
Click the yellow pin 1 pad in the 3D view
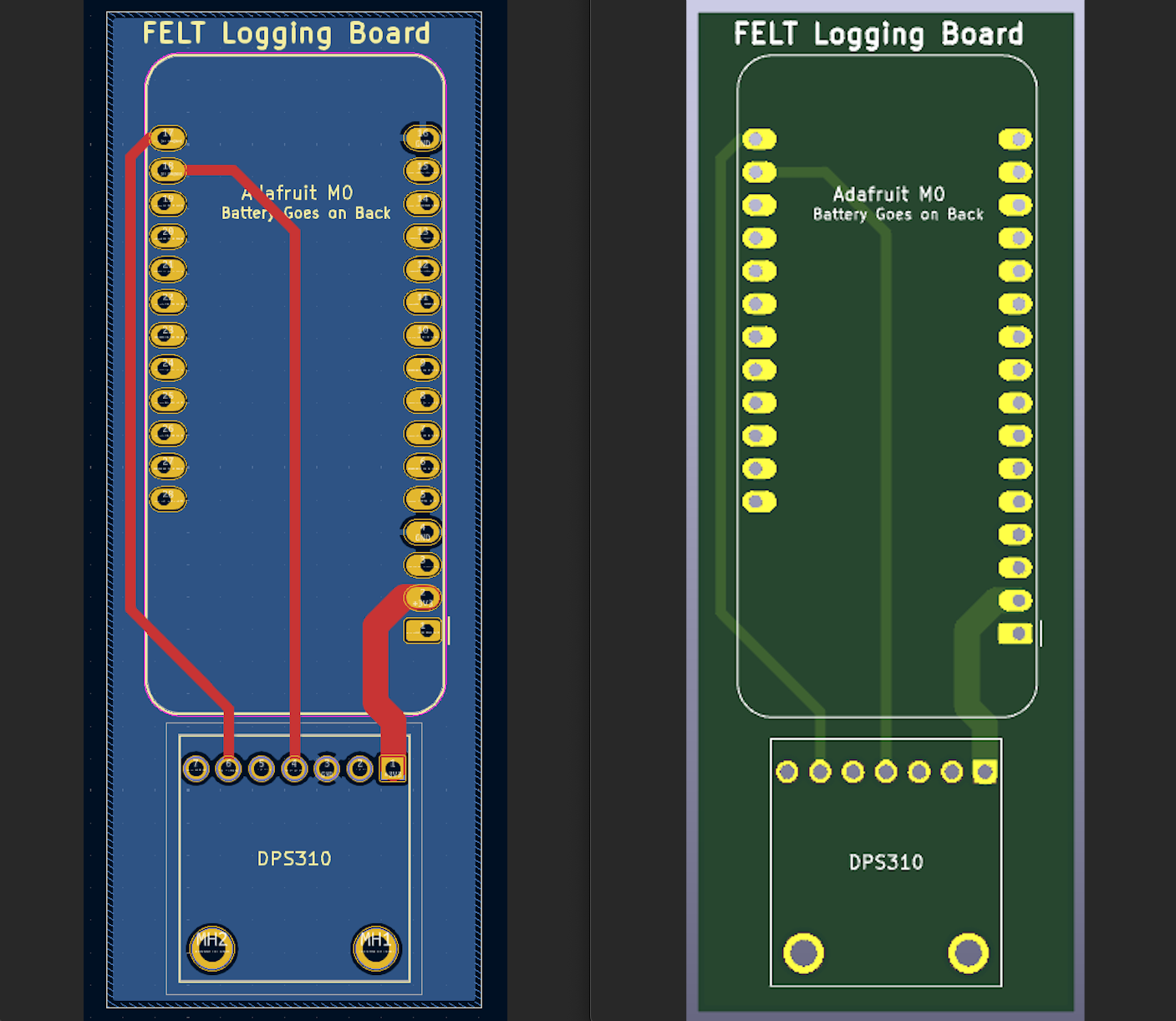click(x=985, y=772)
